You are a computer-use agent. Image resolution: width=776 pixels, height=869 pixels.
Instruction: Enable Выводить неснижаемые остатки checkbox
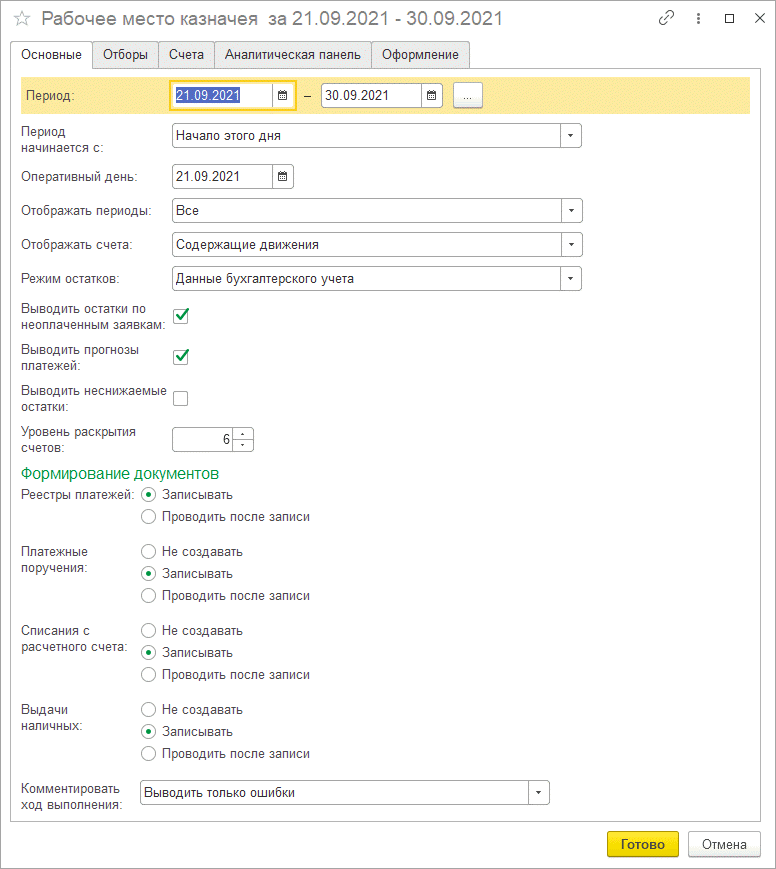[181, 398]
